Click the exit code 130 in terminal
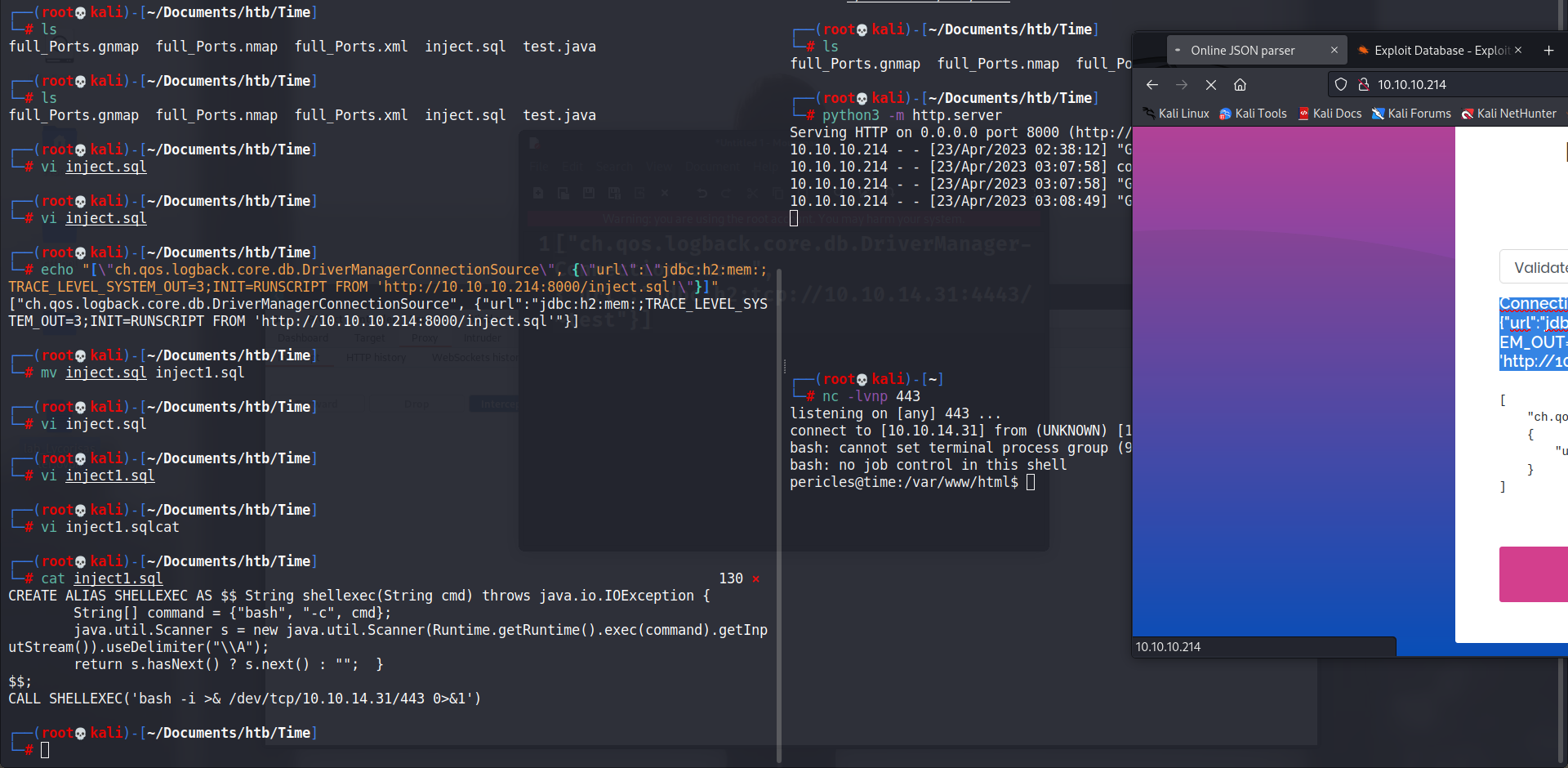The image size is (1568, 768). (x=731, y=578)
